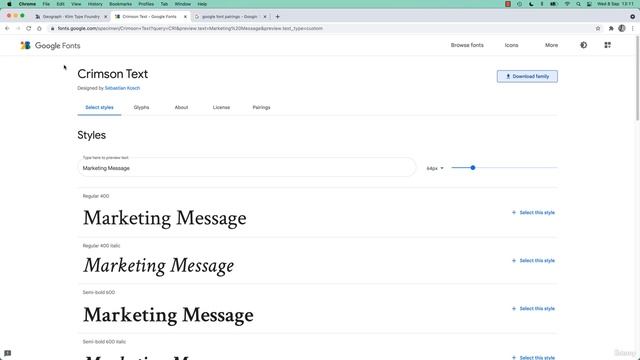Open a new browser tab
640x360 pixels.
pyautogui.click(x=278, y=17)
